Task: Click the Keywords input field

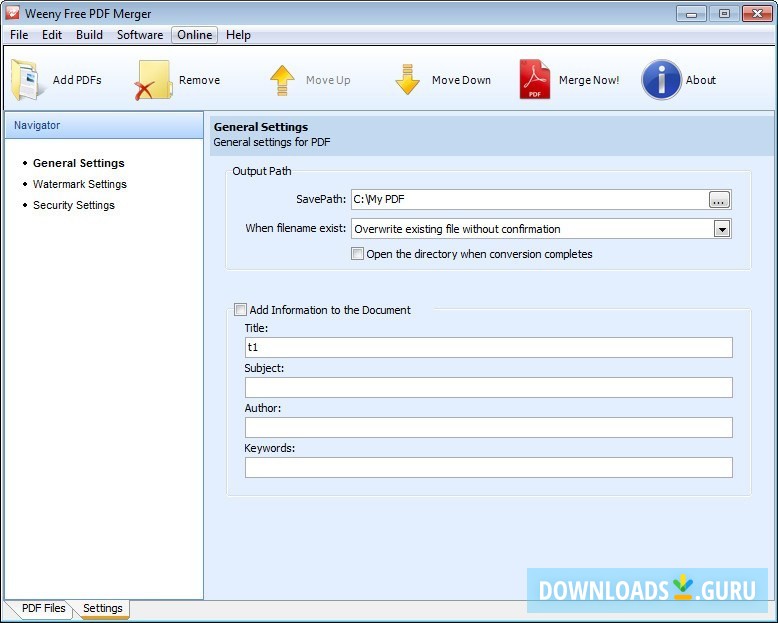Action: coord(488,467)
